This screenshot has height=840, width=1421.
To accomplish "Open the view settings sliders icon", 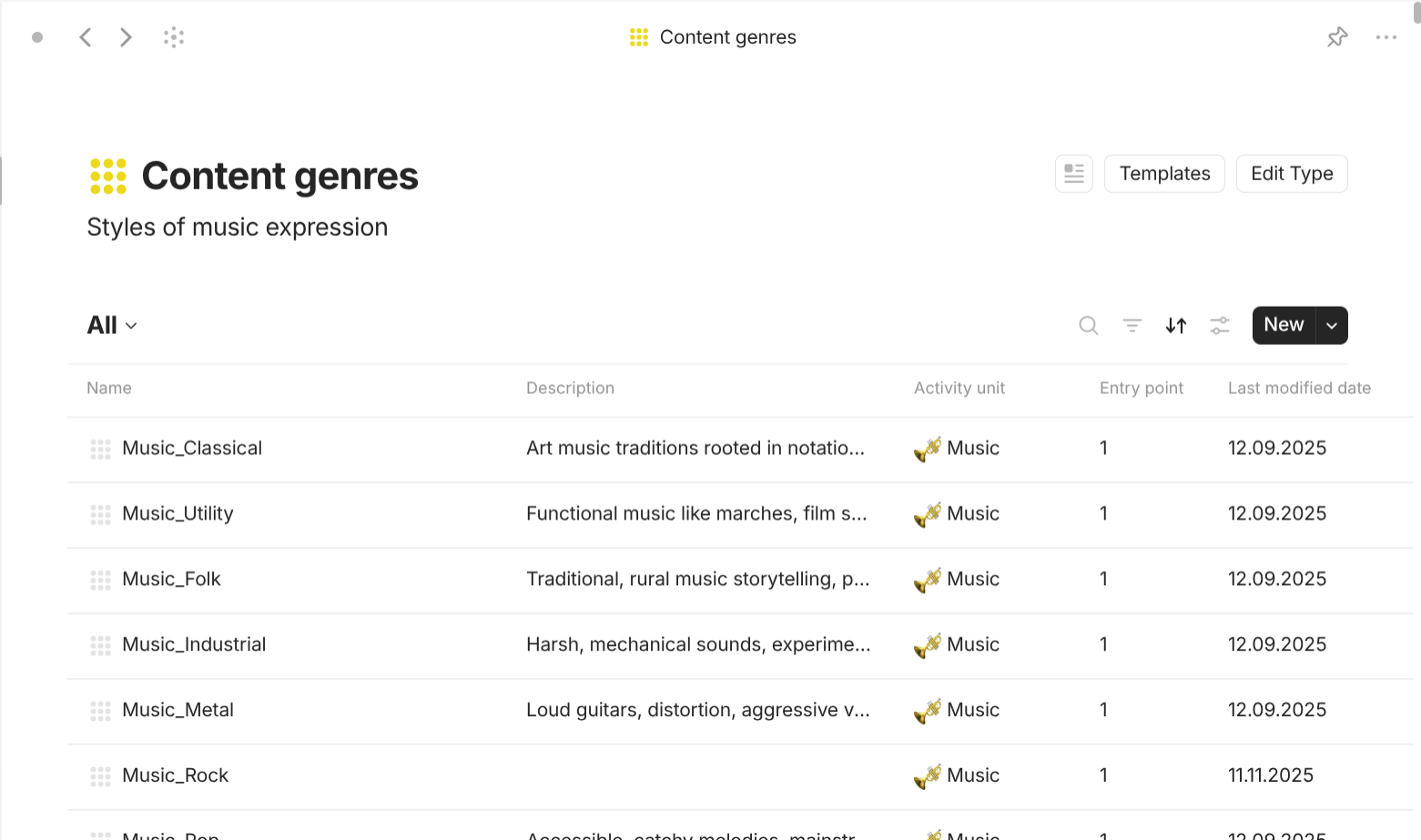I will pos(1220,325).
